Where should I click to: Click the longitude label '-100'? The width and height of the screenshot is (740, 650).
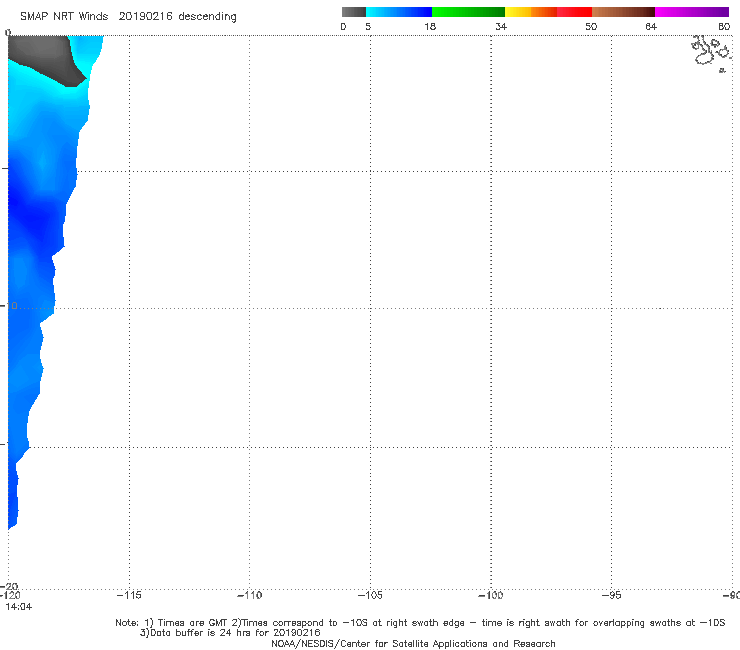(x=491, y=595)
